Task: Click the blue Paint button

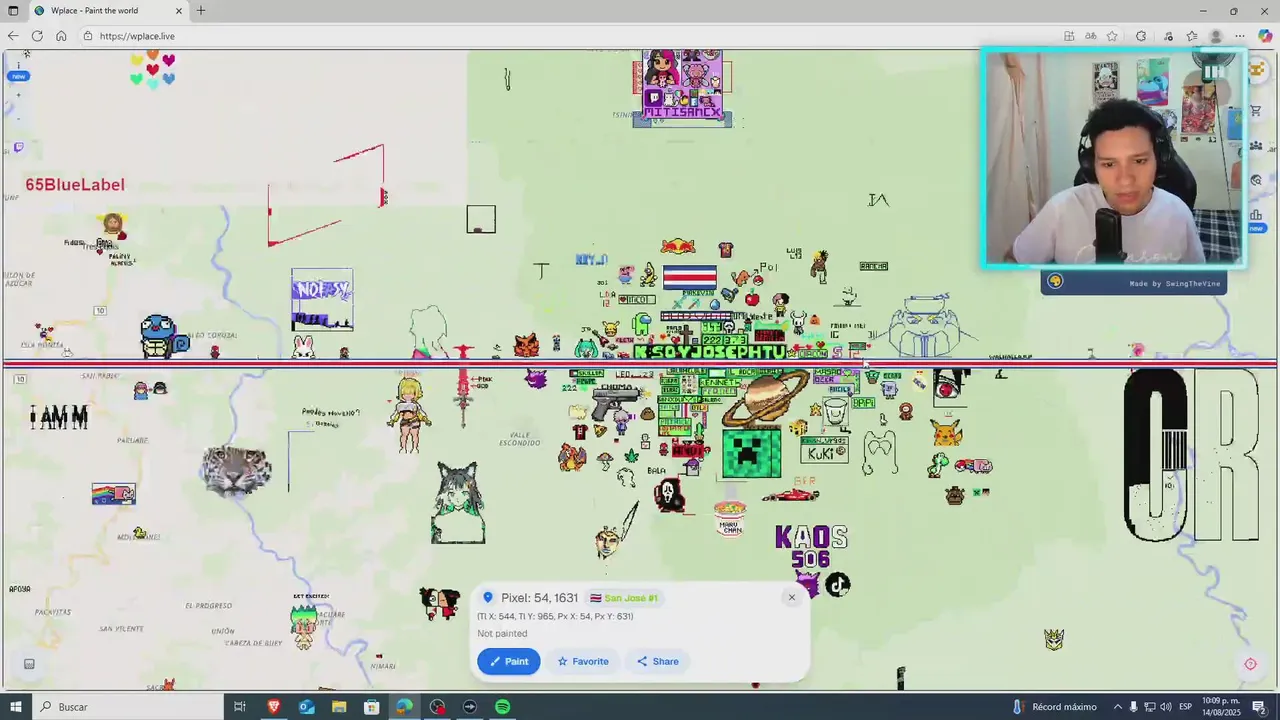Action: pyautogui.click(x=509, y=661)
